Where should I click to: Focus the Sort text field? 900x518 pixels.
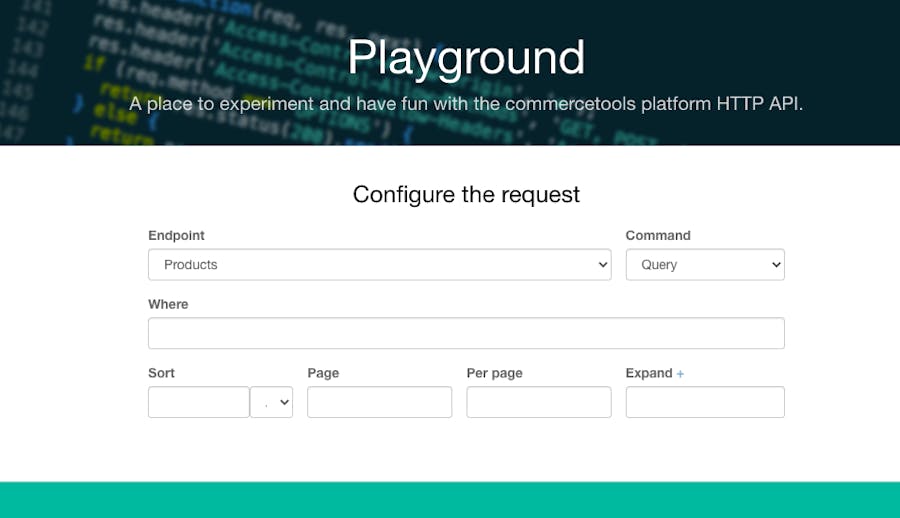click(x=199, y=402)
